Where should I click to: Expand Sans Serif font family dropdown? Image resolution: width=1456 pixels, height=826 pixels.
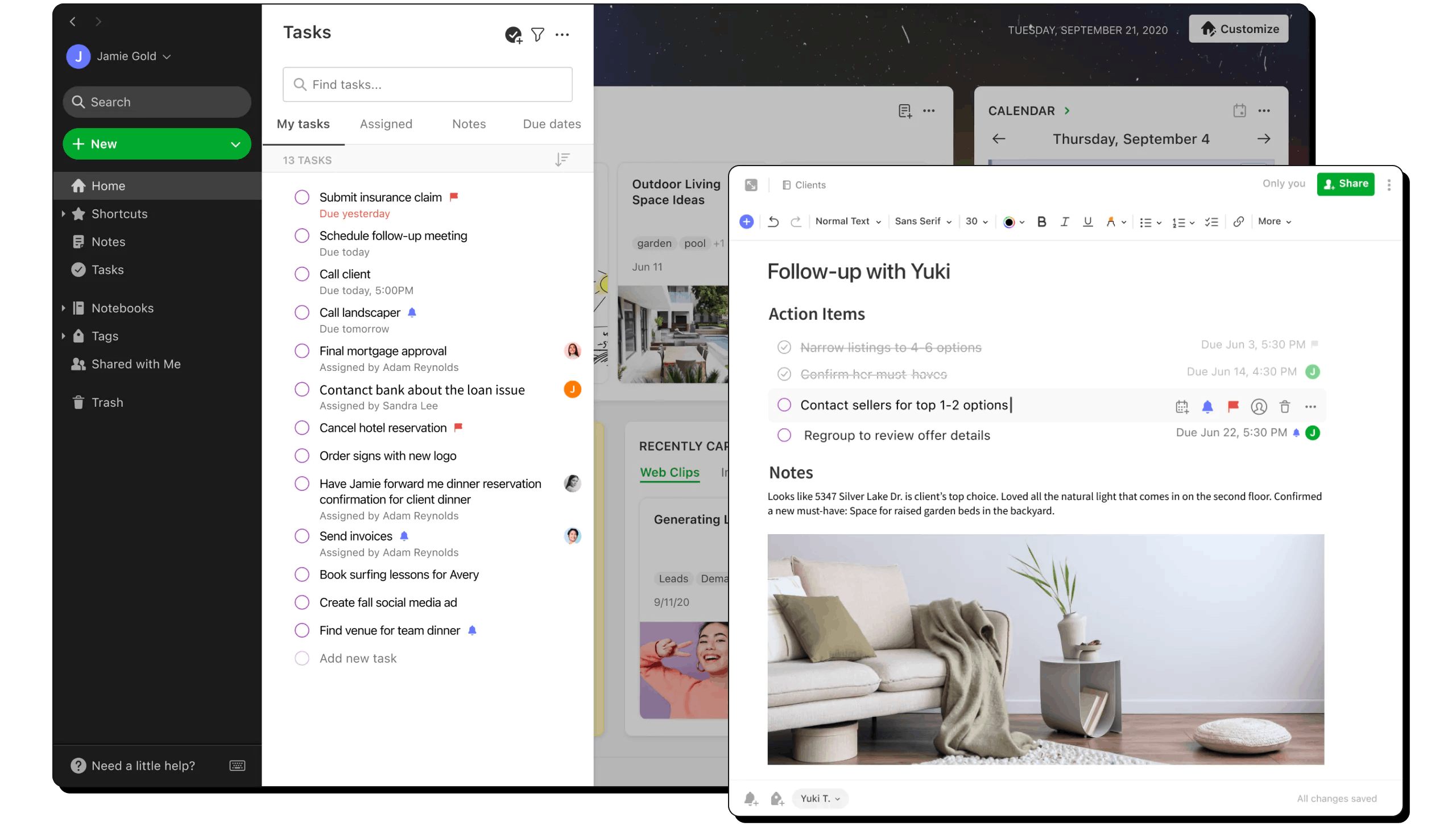pyautogui.click(x=920, y=221)
